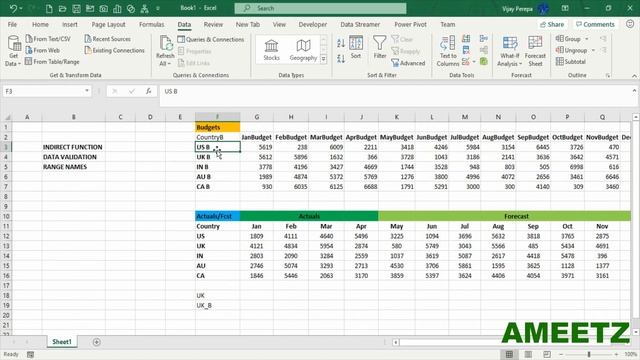
Task: Show Queries & Connections pane
Action: point(211,39)
